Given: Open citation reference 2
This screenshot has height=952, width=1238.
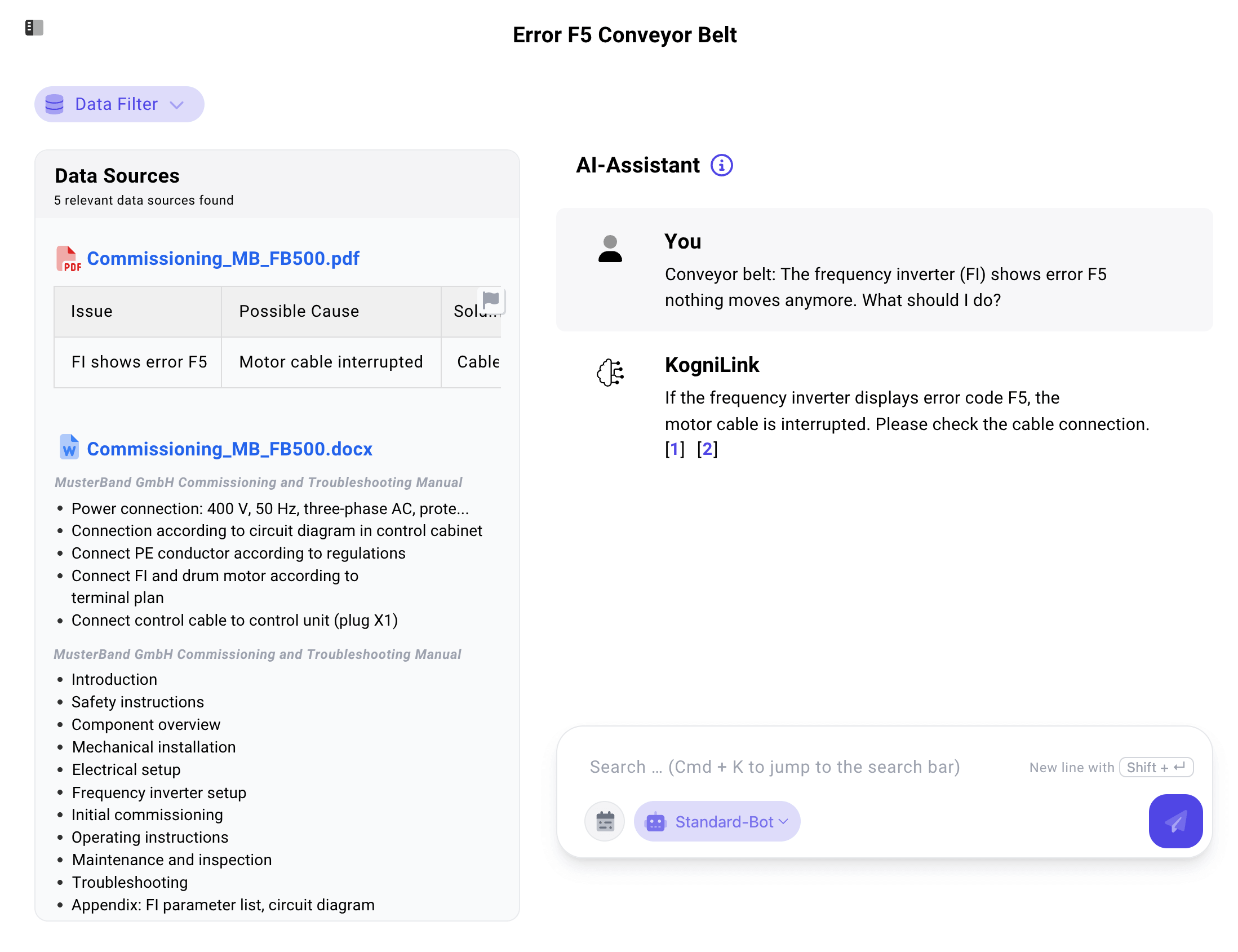Looking at the screenshot, I should tap(707, 449).
